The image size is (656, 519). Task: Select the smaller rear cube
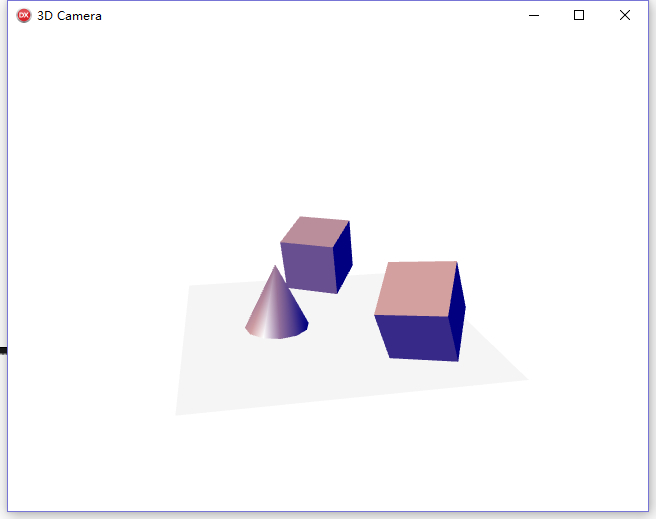(317, 255)
